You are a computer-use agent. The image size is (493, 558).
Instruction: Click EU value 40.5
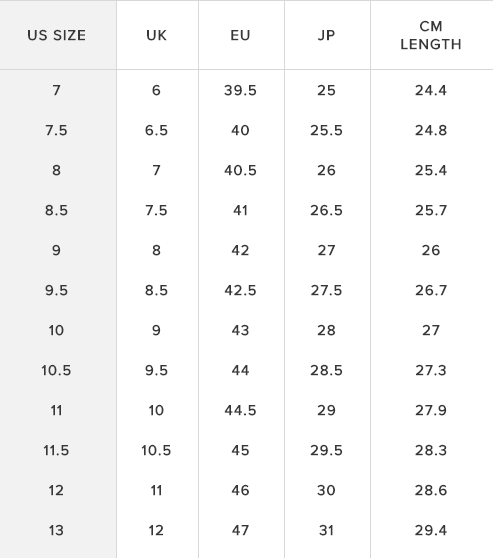[x=240, y=170]
